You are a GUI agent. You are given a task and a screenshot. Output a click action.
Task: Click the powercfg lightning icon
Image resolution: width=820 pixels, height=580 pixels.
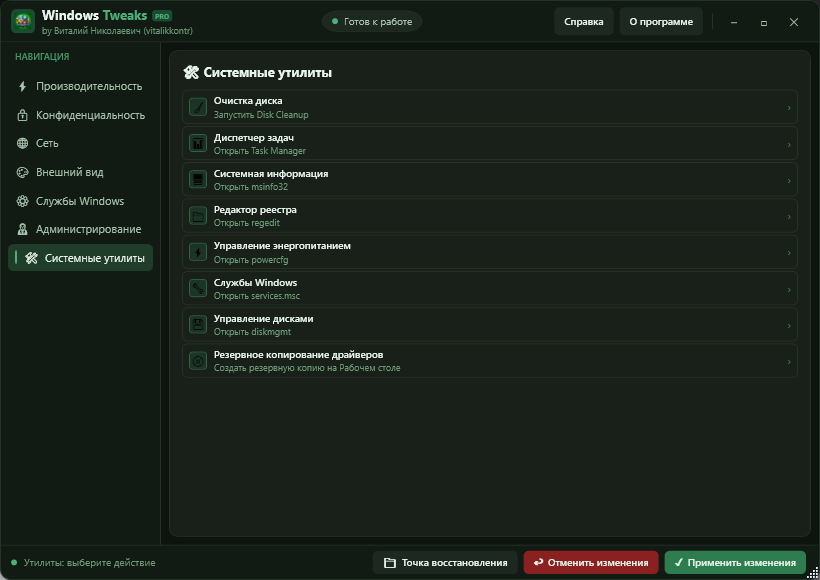198,252
